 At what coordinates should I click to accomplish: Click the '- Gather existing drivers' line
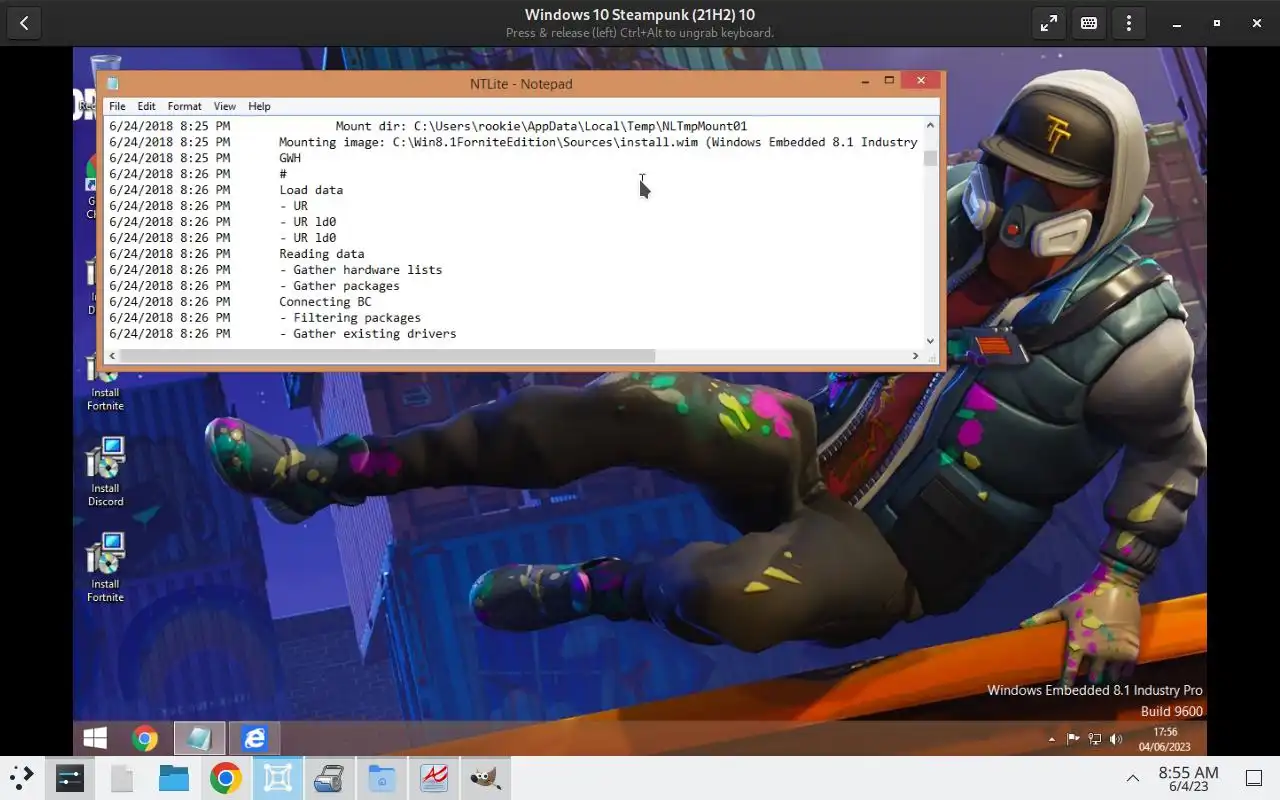pos(368,334)
